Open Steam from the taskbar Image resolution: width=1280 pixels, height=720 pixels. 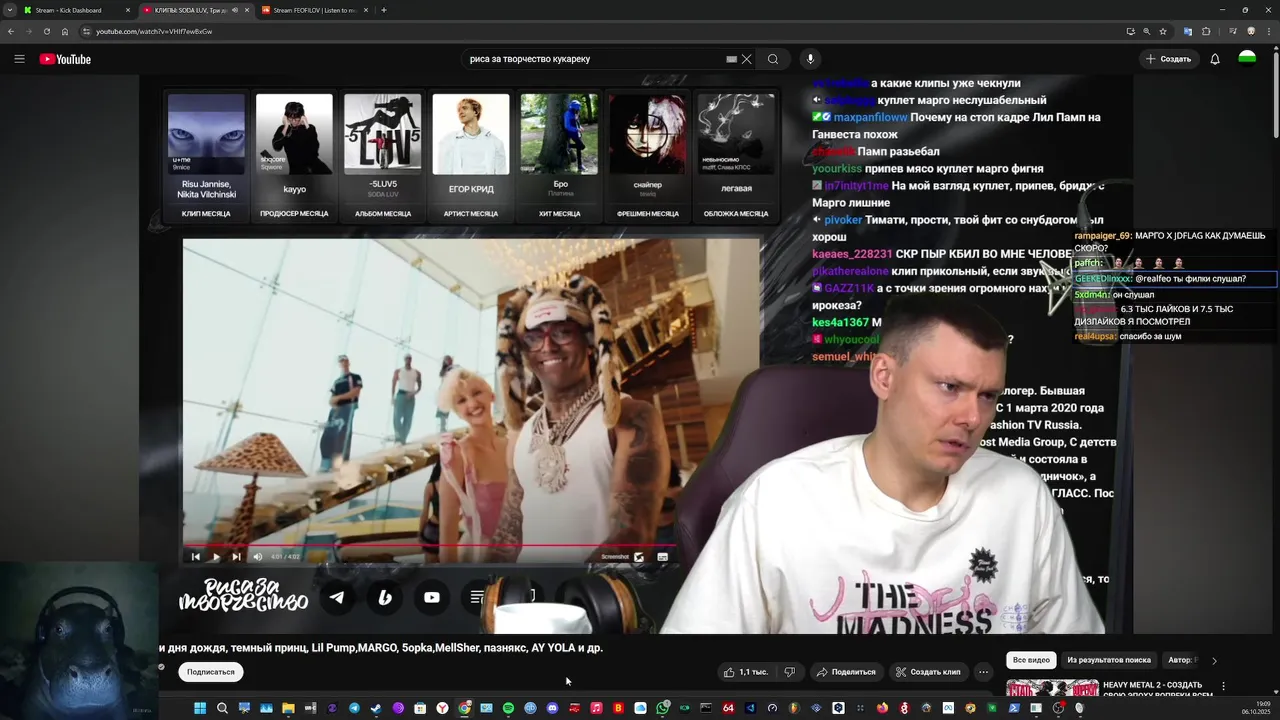[x=376, y=708]
